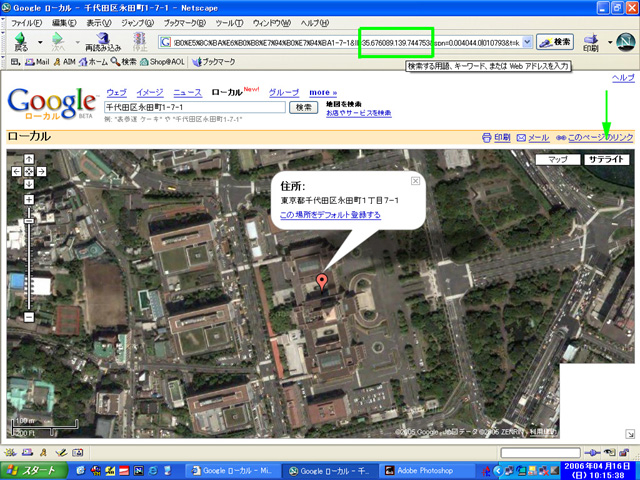Viewport: 640px width, 480px height.
Task: Go to Home (ホーム) in personal toolbar
Action: pos(93,62)
